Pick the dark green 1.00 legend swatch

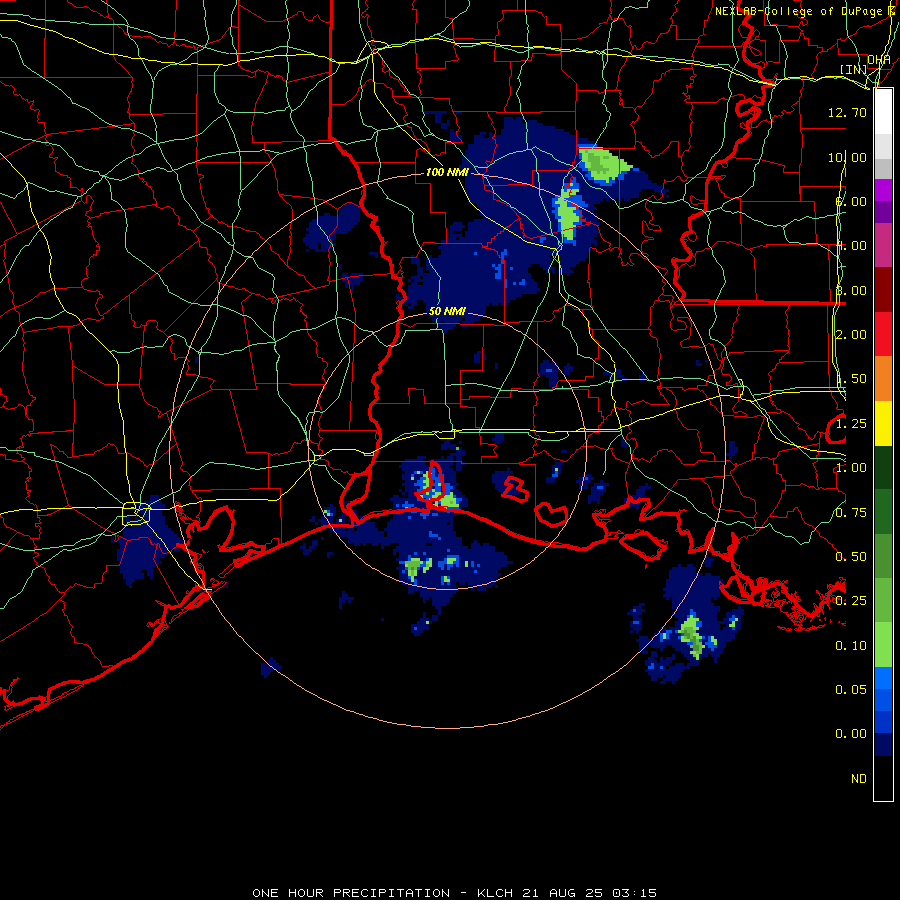click(883, 467)
